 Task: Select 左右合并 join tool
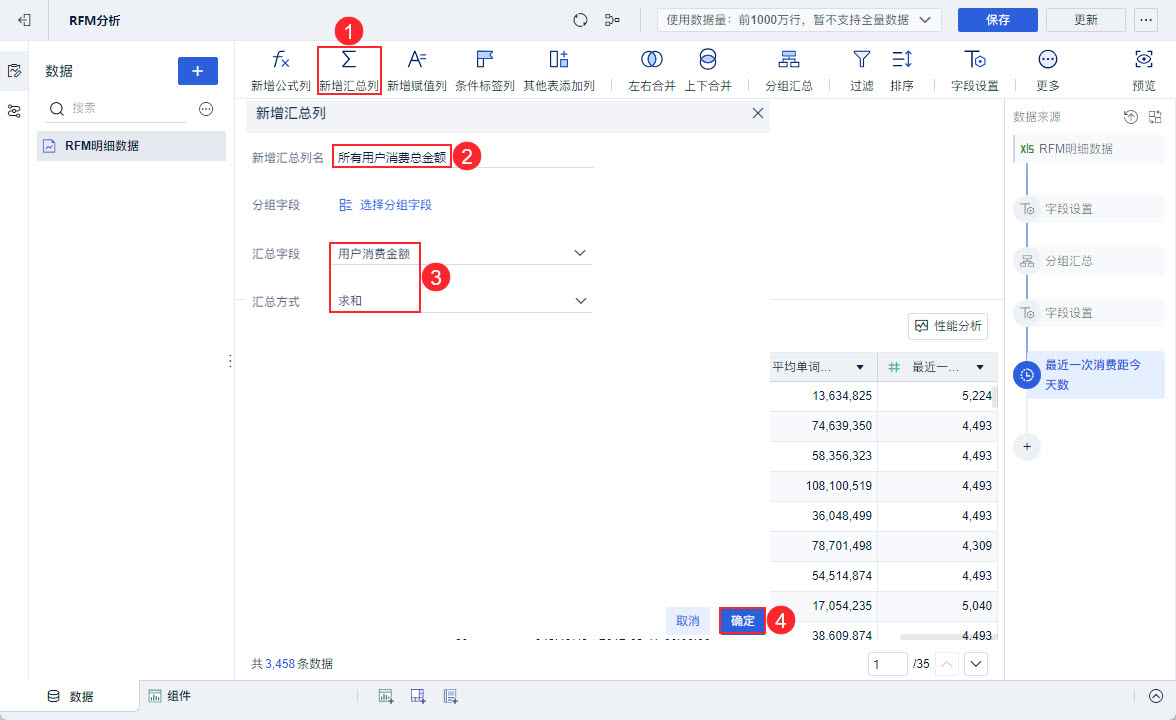click(652, 70)
